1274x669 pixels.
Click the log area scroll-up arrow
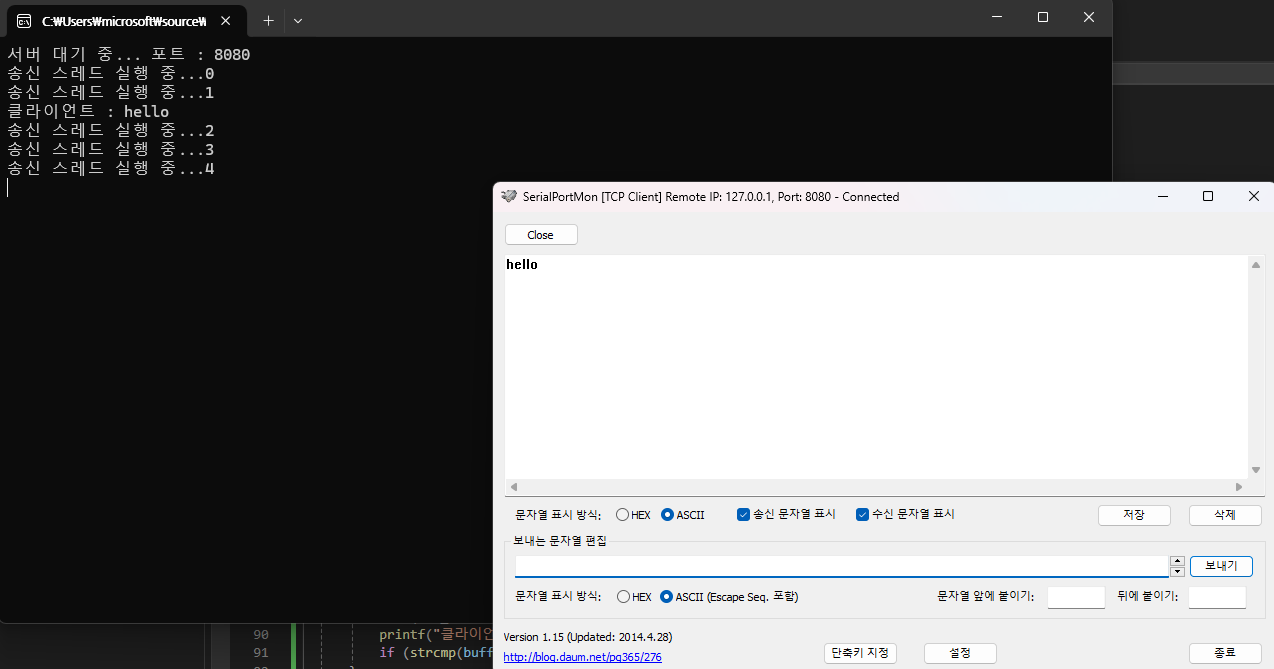click(1256, 265)
